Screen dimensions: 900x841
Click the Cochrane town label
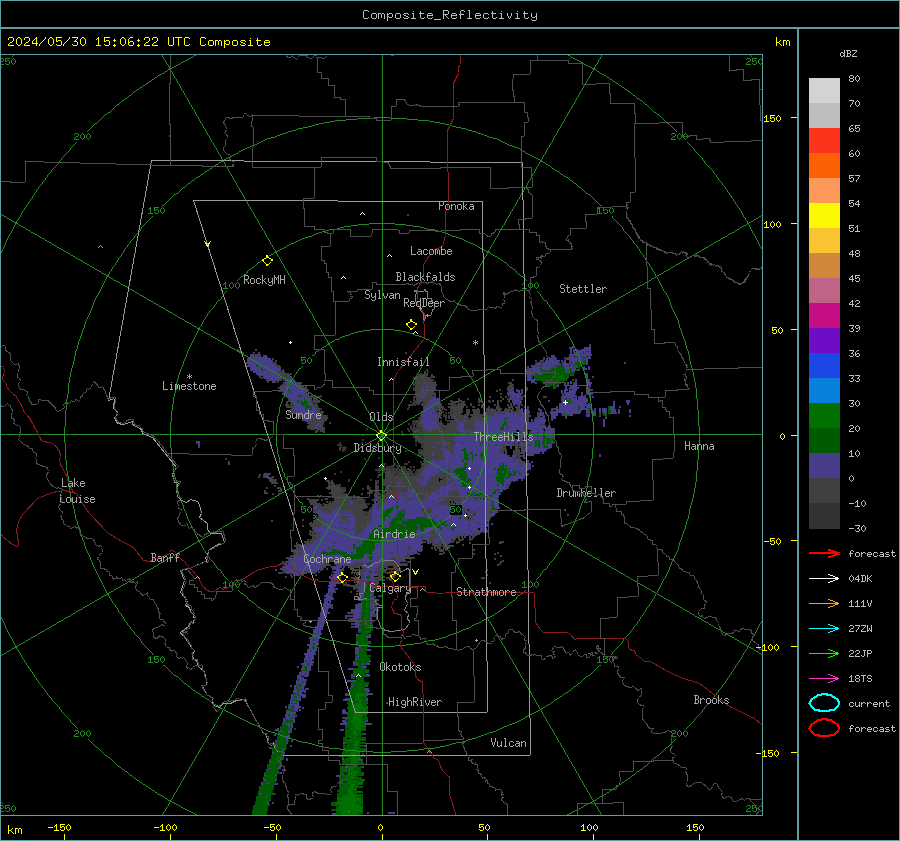click(x=327, y=559)
